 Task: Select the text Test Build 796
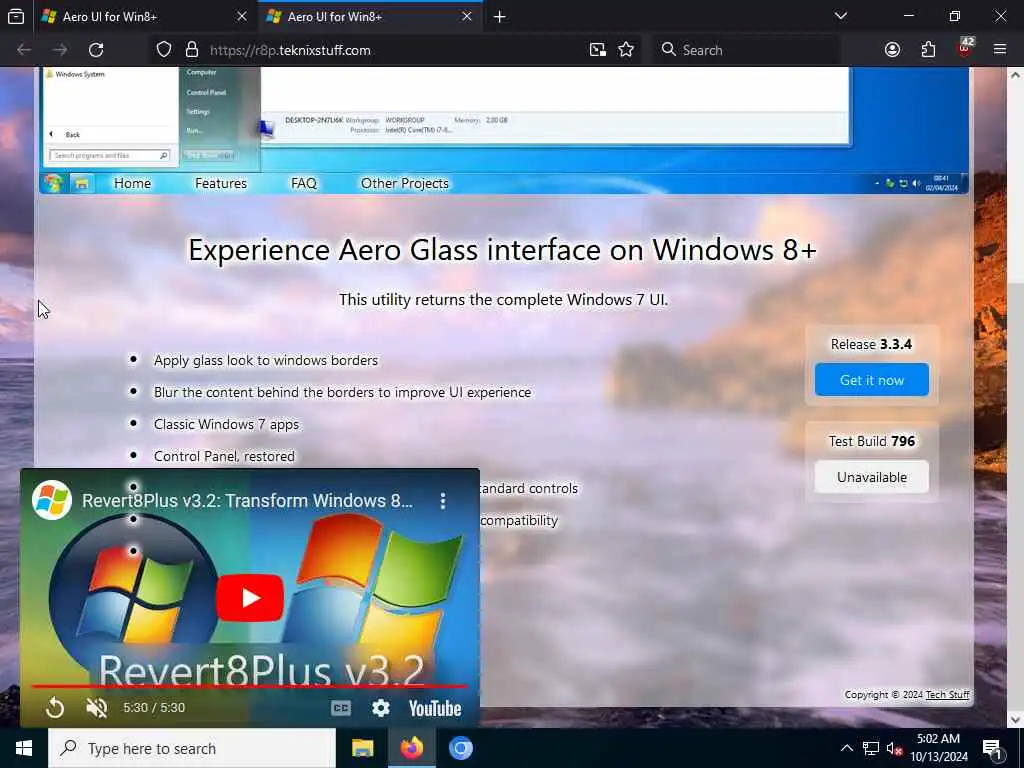871,441
